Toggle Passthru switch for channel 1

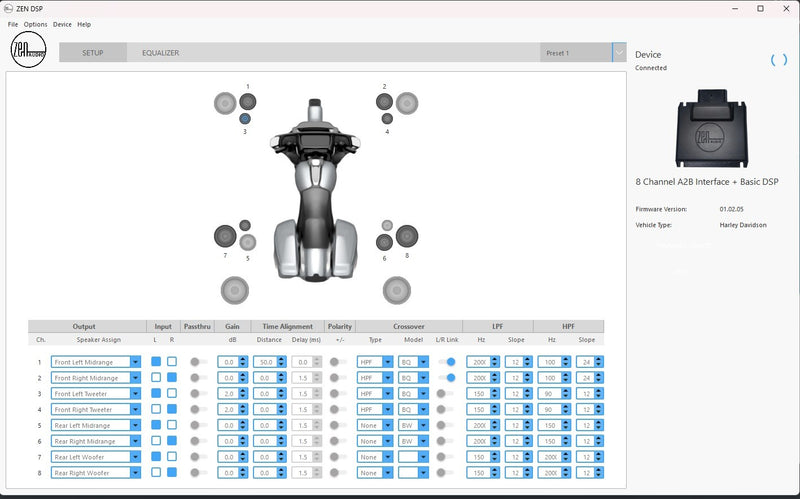[198, 362]
